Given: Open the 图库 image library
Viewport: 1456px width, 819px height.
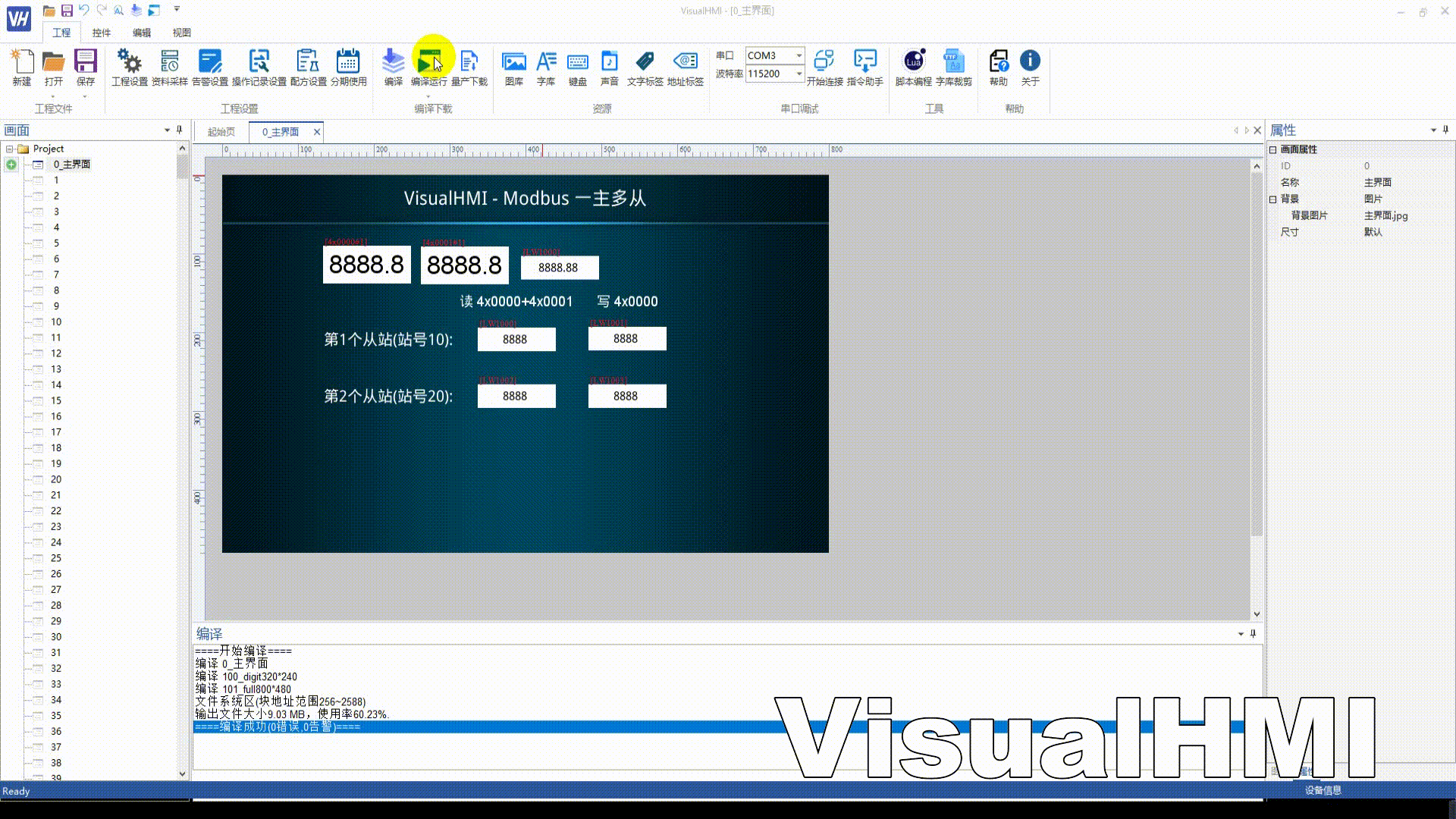Looking at the screenshot, I should pyautogui.click(x=514, y=67).
